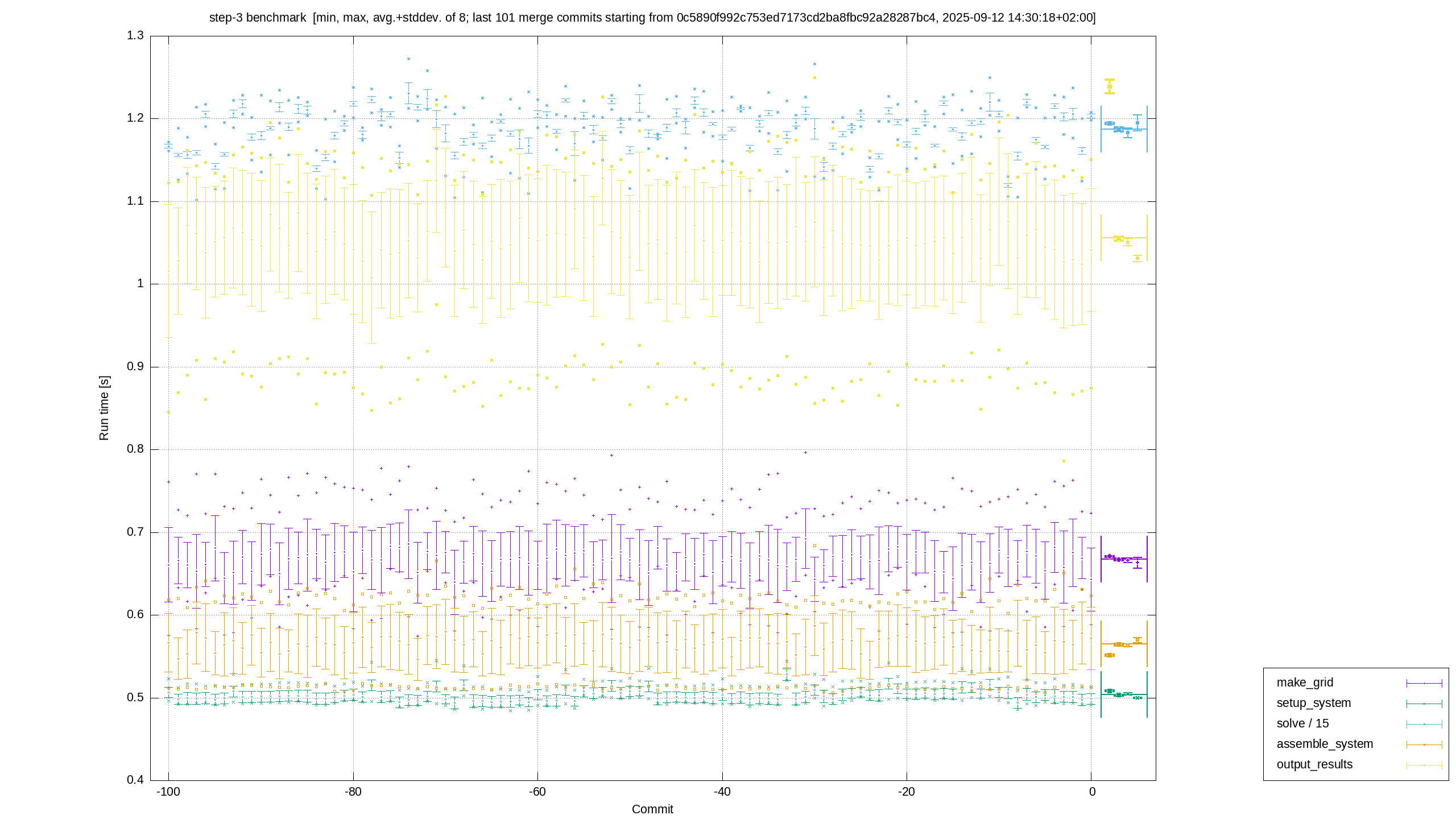Click the 0.4 y-axis tick label
Screen dimensions: 1456x819
[x=135, y=780]
